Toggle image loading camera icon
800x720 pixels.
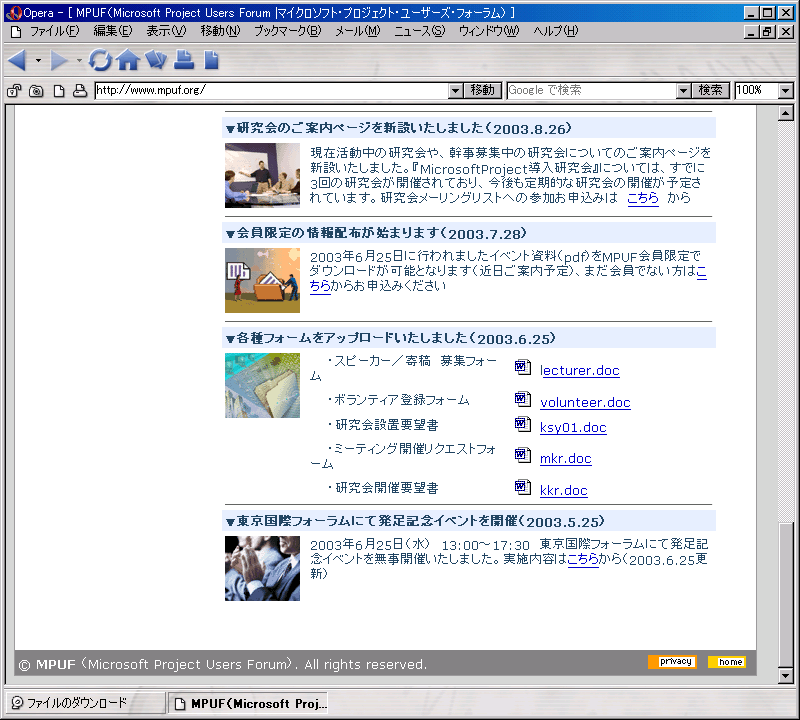point(36,91)
